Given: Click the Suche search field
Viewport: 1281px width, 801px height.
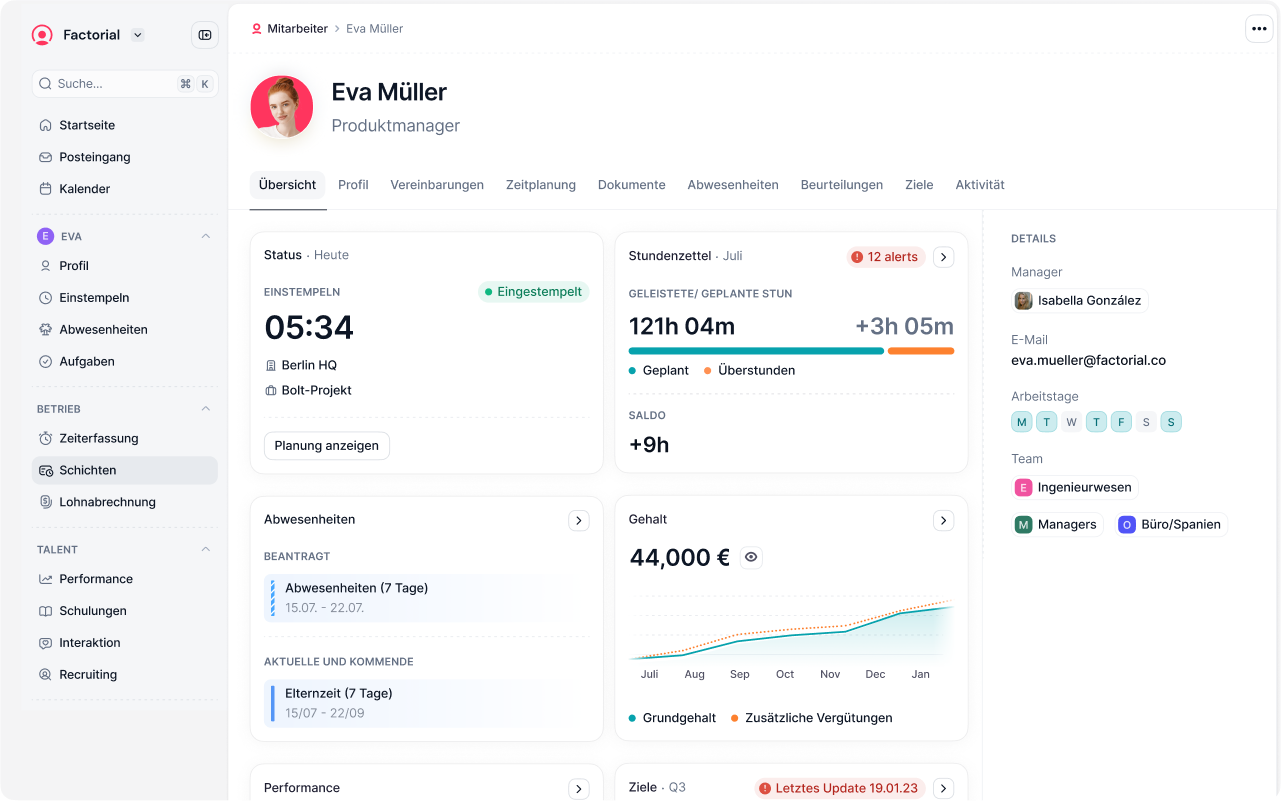Looking at the screenshot, I should pyautogui.click(x=110, y=84).
